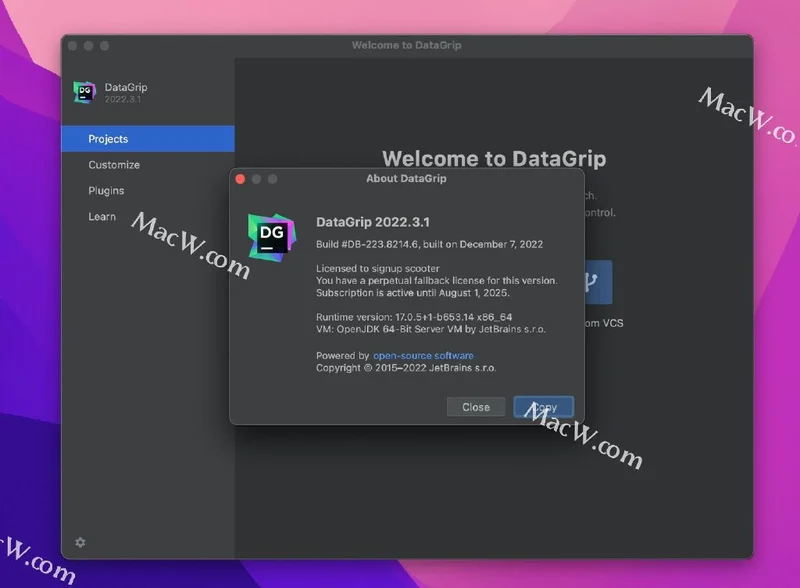Click the About DataGrip title bar
The height and width of the screenshot is (588, 800).
coord(406,179)
